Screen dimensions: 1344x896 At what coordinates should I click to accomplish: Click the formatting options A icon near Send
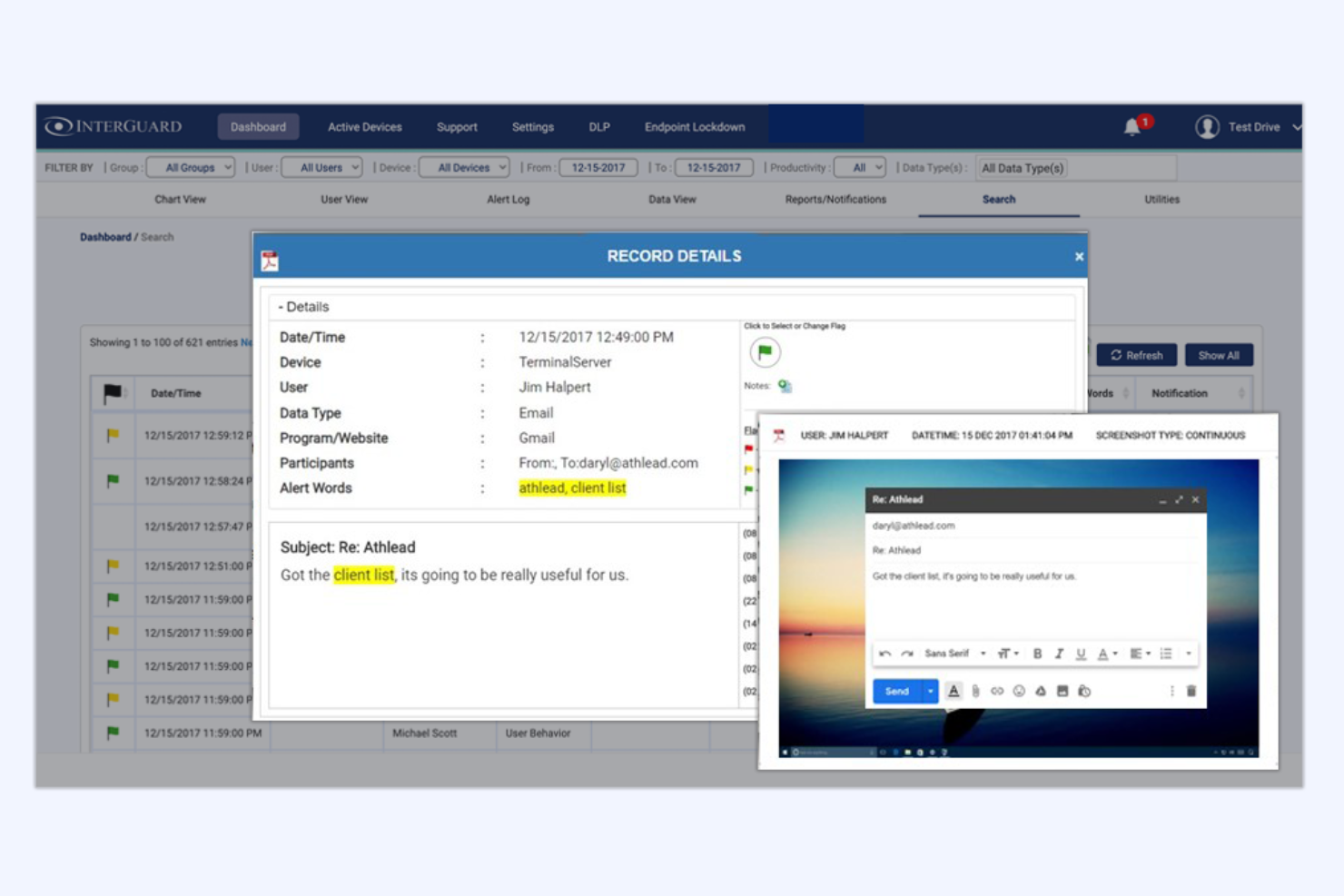click(x=954, y=691)
